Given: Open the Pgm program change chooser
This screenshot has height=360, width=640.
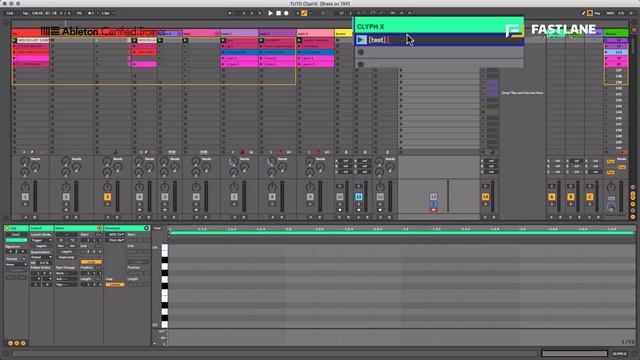Looking at the screenshot, I should coord(67,284).
